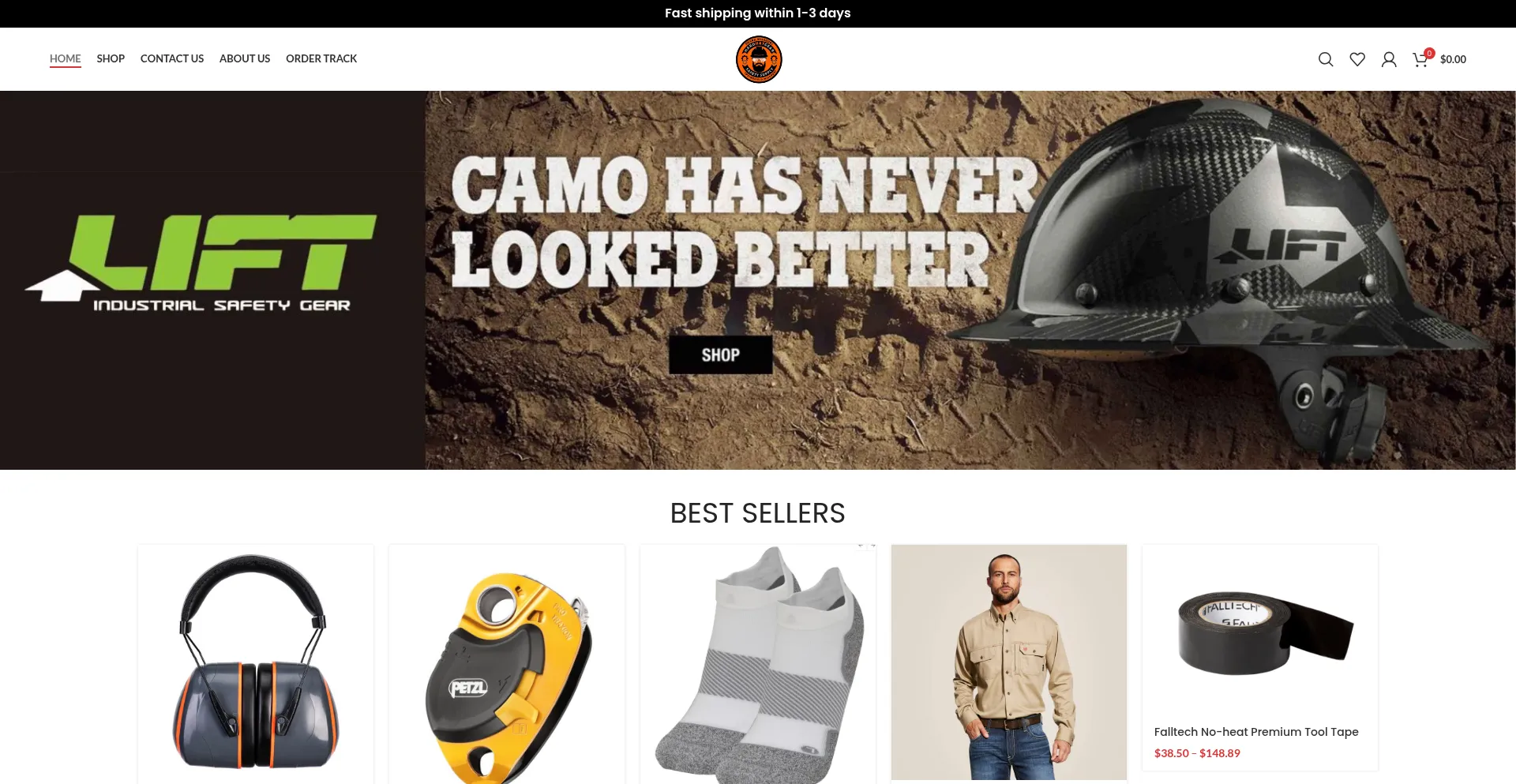Click the round store logo
The width and height of the screenshot is (1516, 784).
tap(759, 59)
